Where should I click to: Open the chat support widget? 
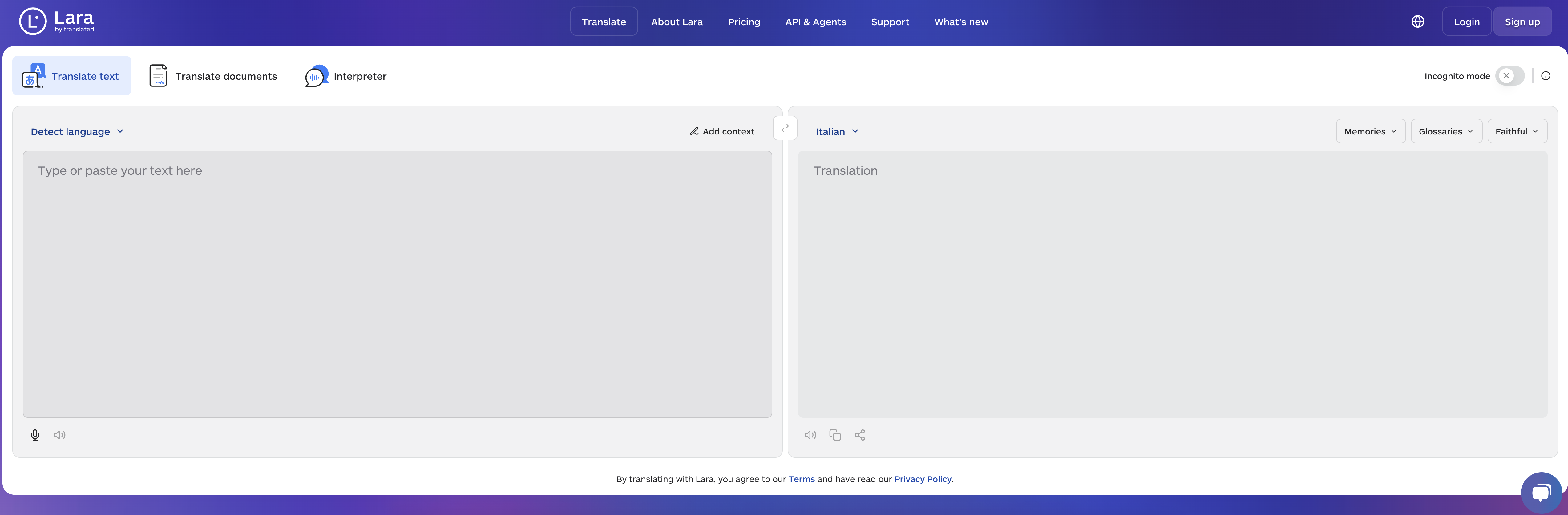[x=1541, y=492]
